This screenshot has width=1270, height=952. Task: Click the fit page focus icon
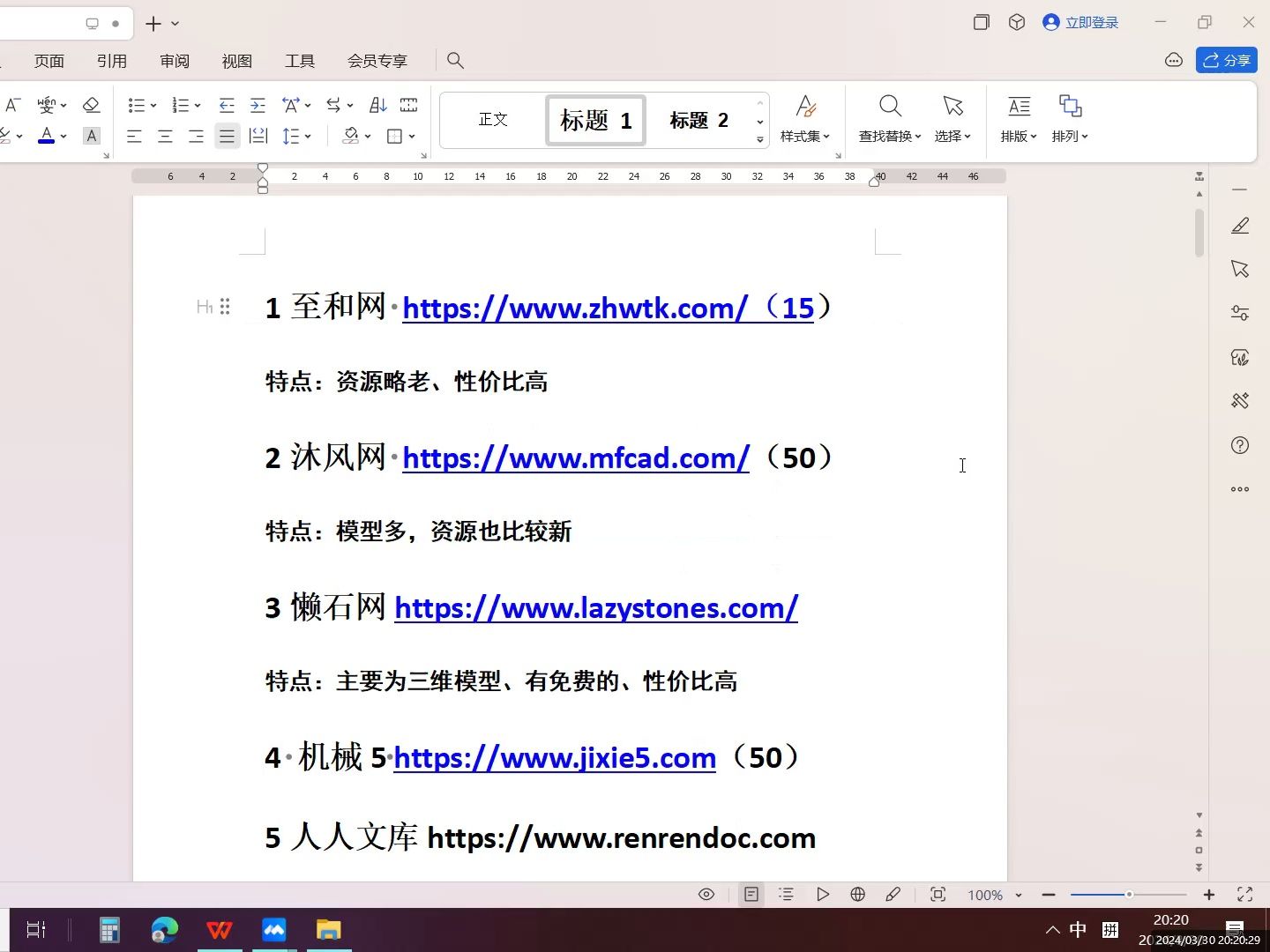pyautogui.click(x=938, y=895)
